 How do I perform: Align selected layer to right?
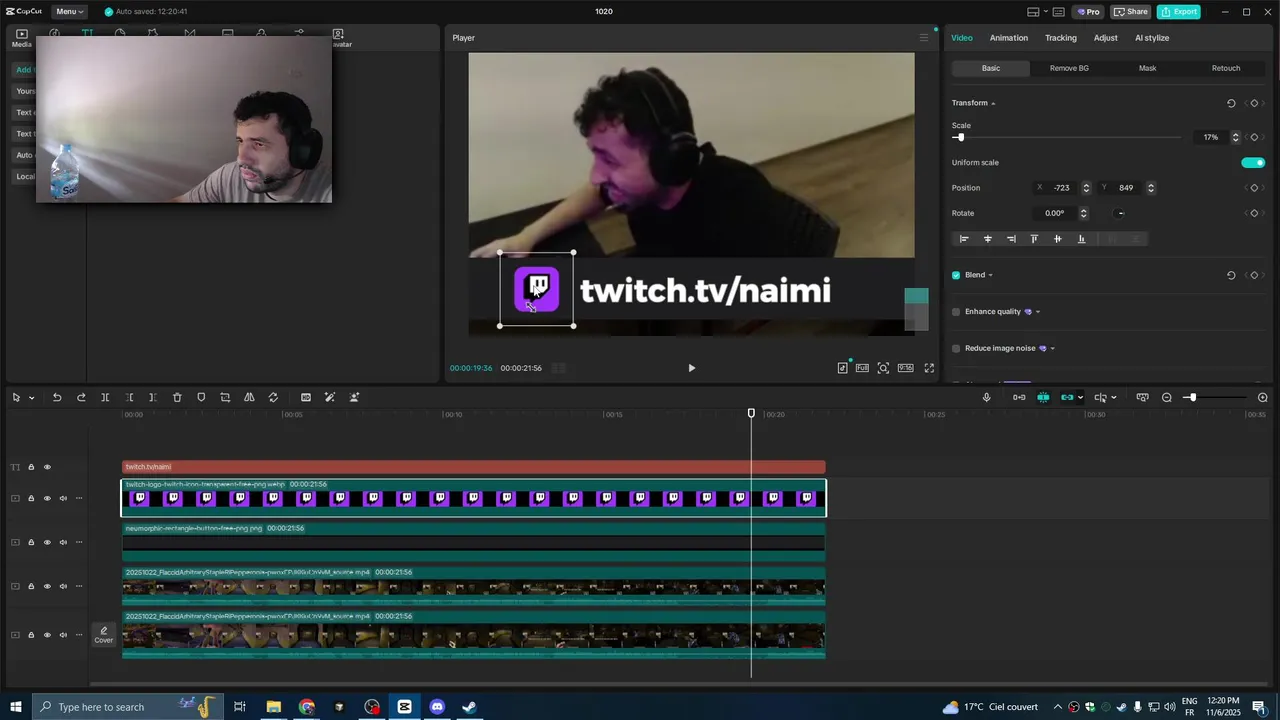point(1011,239)
